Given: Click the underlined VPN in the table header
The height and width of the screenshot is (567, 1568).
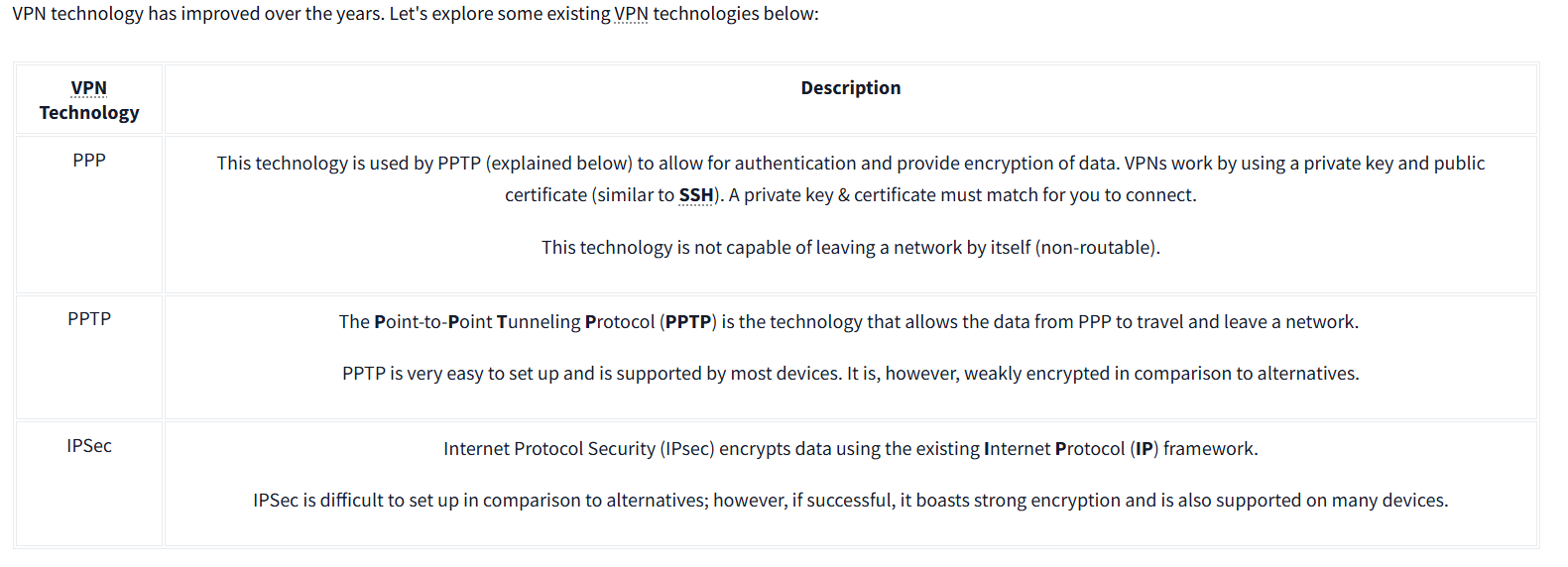Looking at the screenshot, I should click(x=89, y=88).
